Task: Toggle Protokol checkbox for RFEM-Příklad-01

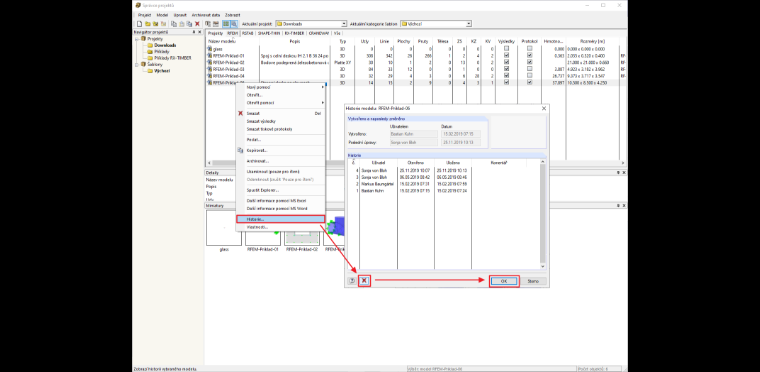Action: point(530,55)
